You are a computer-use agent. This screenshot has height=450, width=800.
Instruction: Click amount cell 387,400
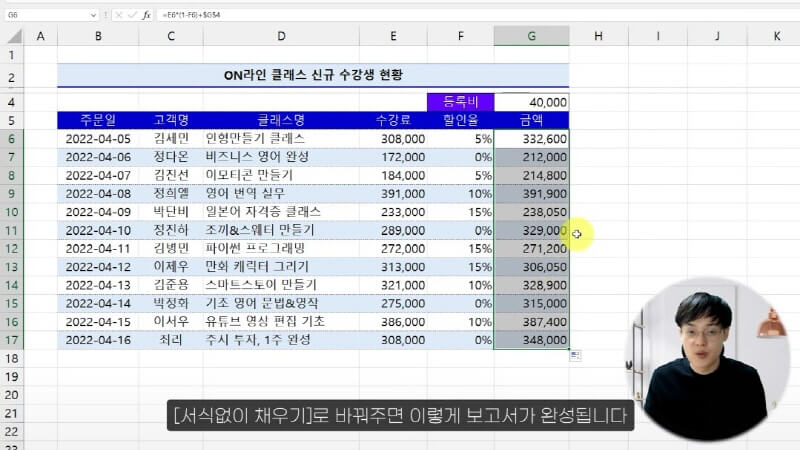[532, 322]
